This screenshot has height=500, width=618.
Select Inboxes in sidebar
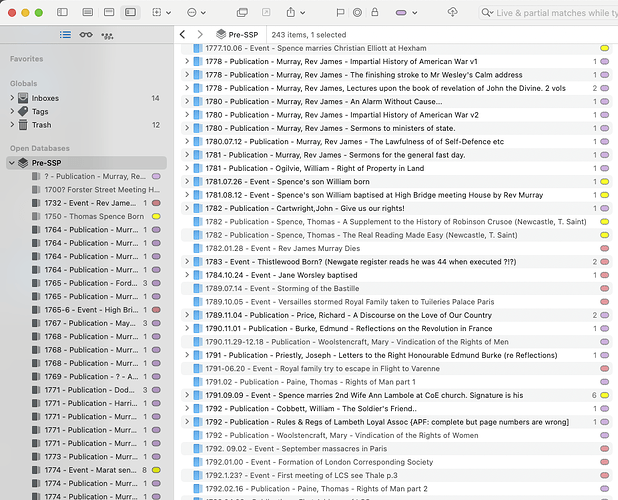tap(86, 98)
